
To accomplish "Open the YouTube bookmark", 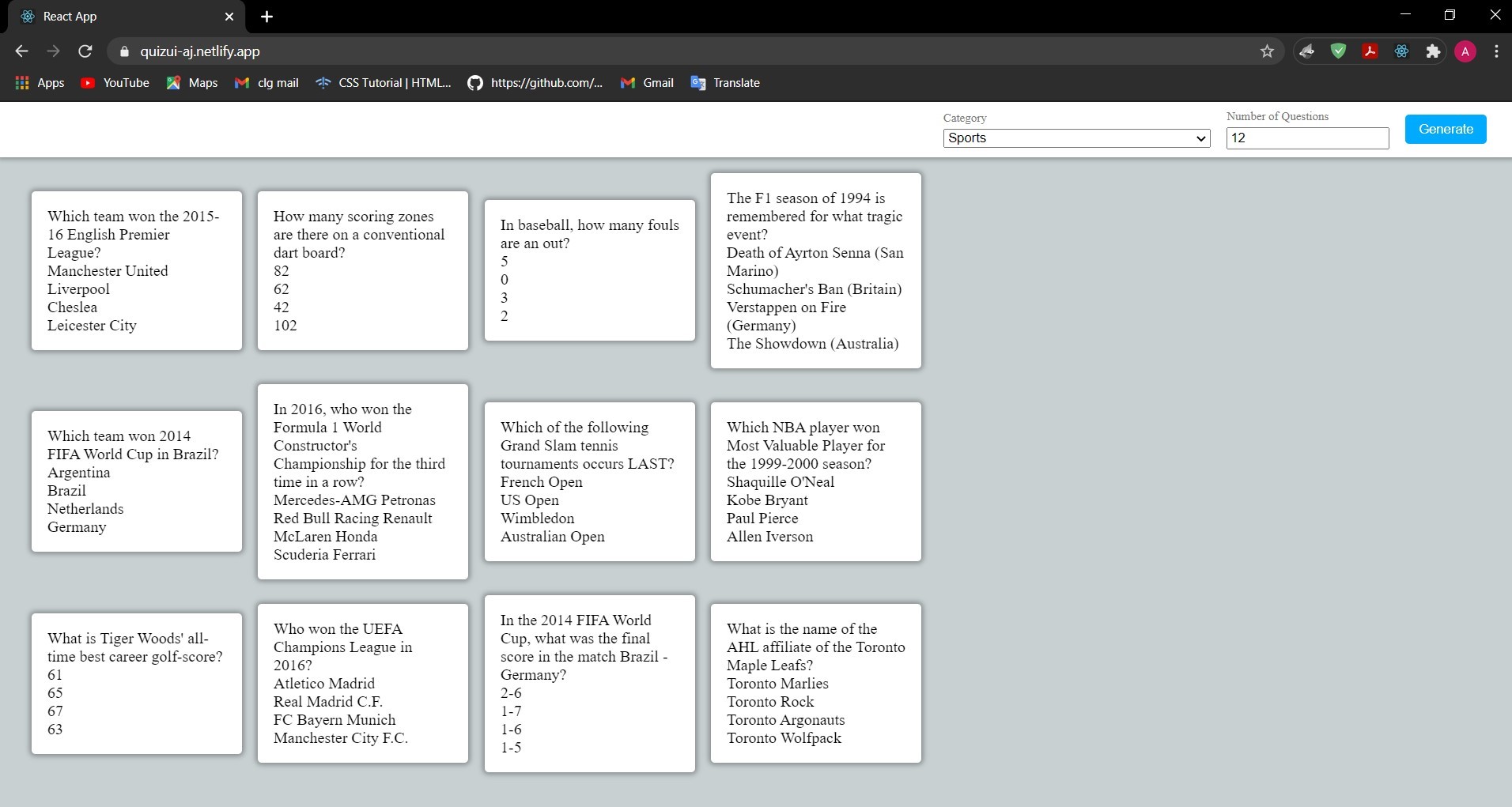I will (115, 82).
